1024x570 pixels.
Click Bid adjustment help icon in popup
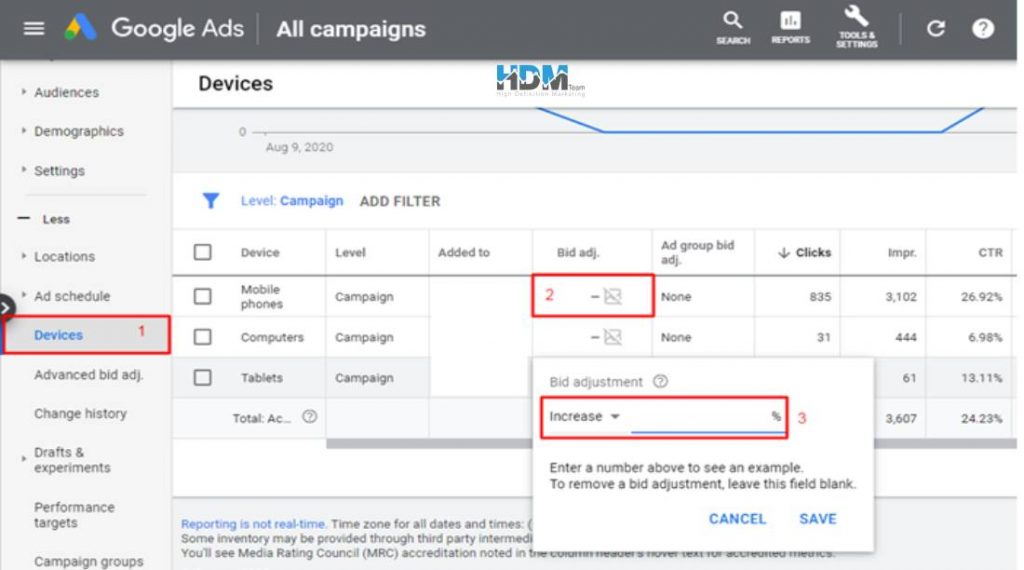click(660, 381)
